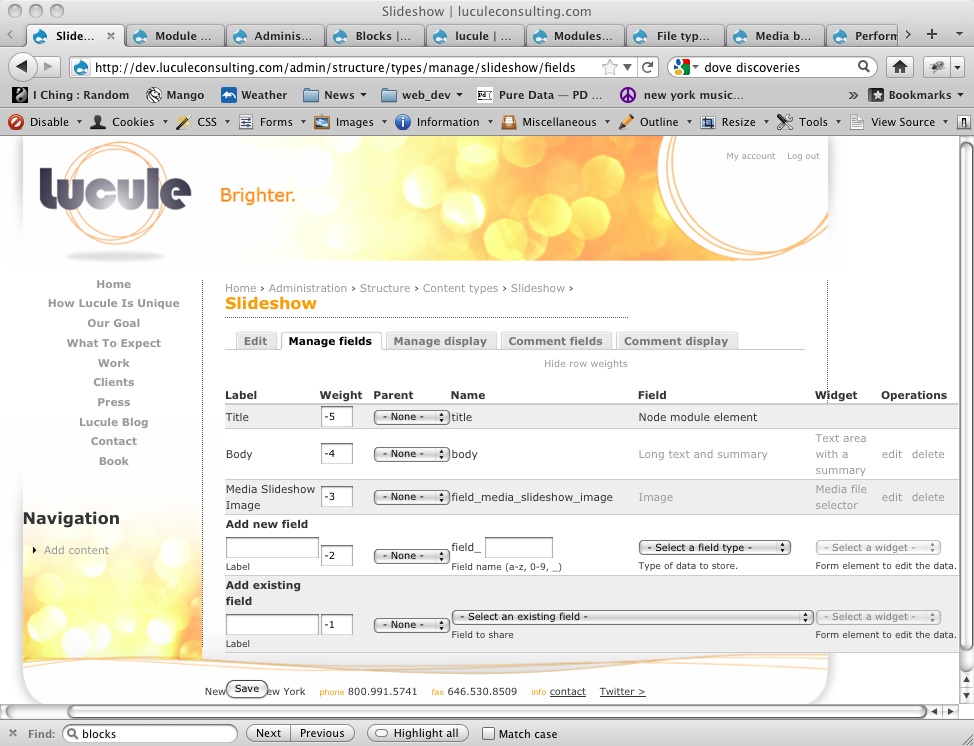
Task: Open the web_dev bookmarks folder
Action: pyautogui.click(x=422, y=95)
